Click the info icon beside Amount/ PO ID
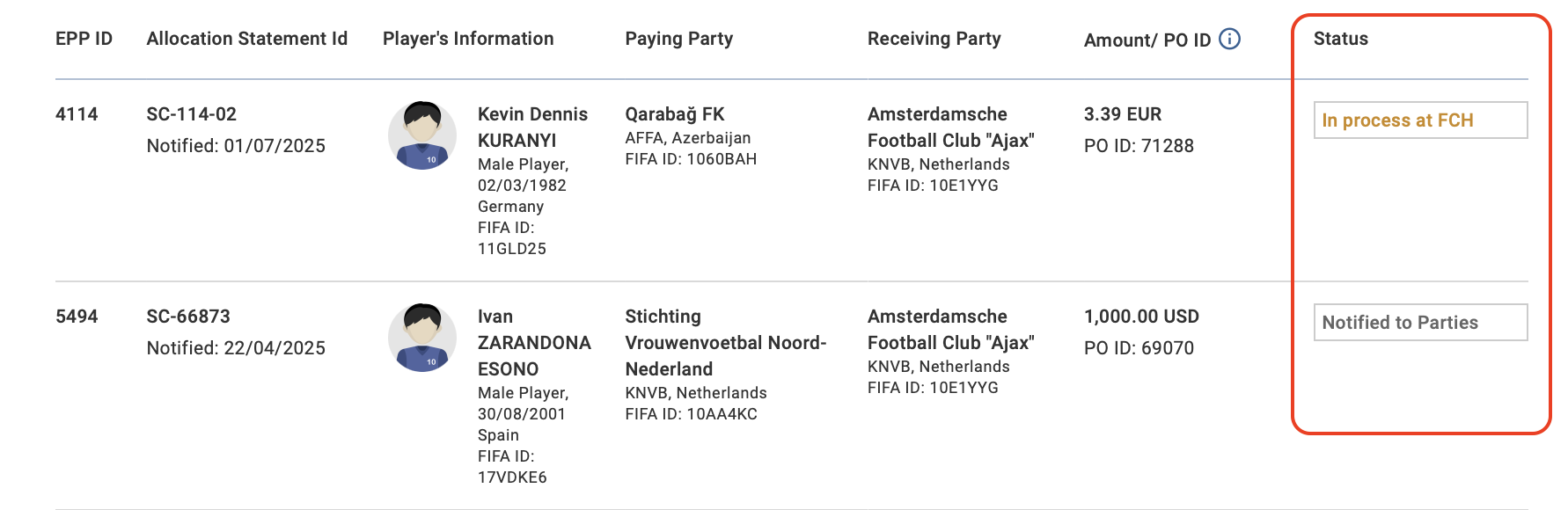1568x510 pixels. 1229,39
